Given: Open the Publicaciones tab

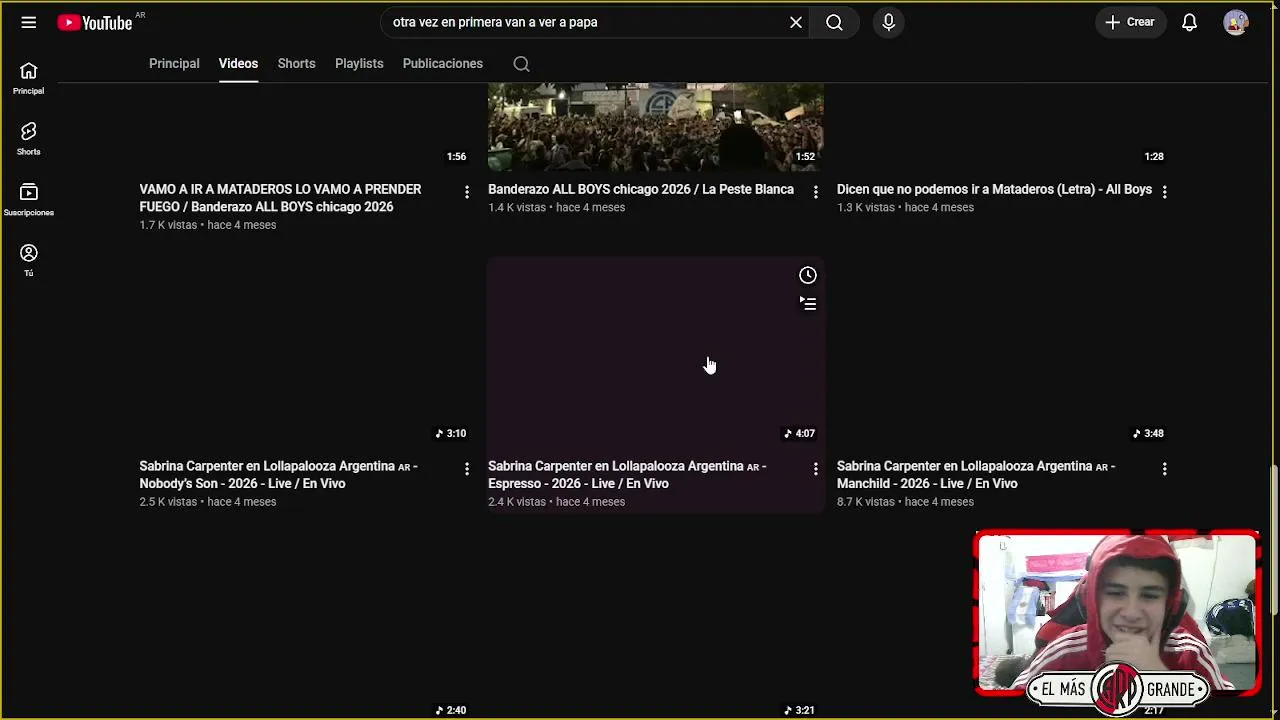Looking at the screenshot, I should pos(442,63).
